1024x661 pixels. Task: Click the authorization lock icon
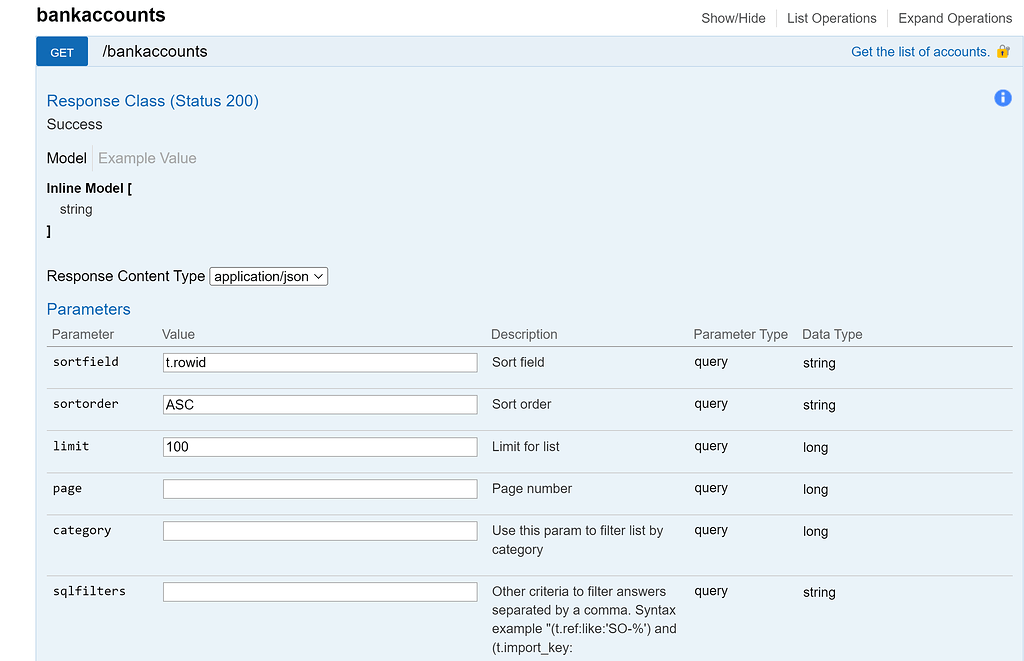pos(1003,51)
